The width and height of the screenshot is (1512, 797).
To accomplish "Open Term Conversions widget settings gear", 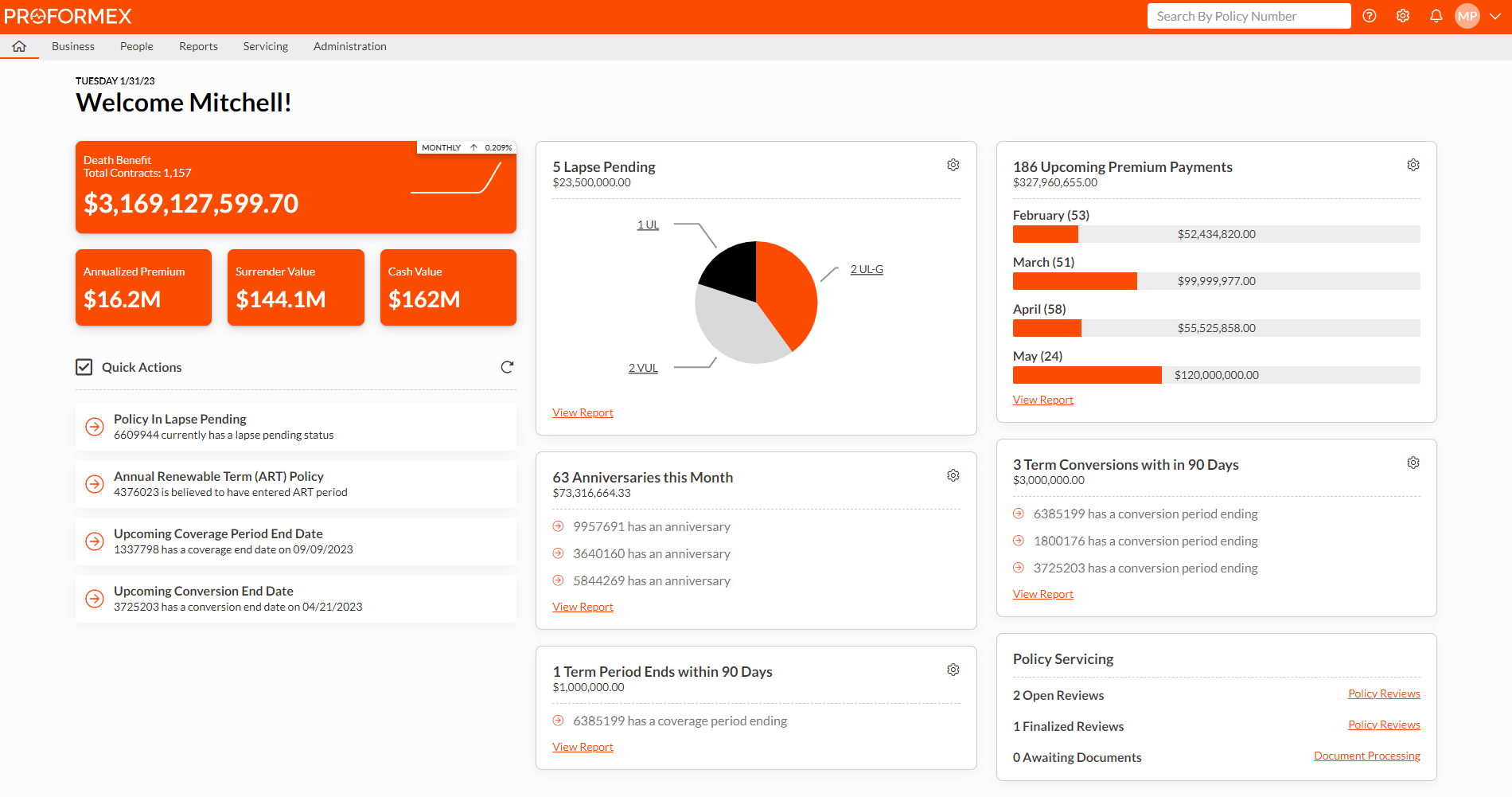I will (1413, 463).
